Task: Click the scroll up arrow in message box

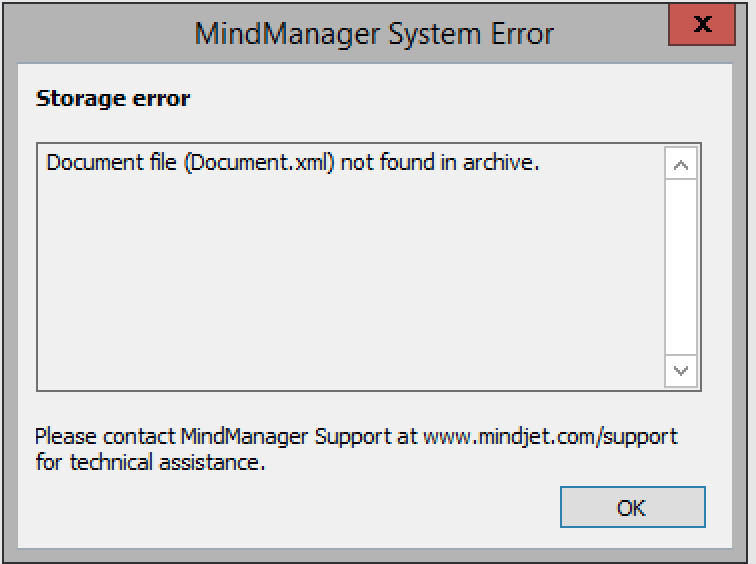Action: (681, 165)
